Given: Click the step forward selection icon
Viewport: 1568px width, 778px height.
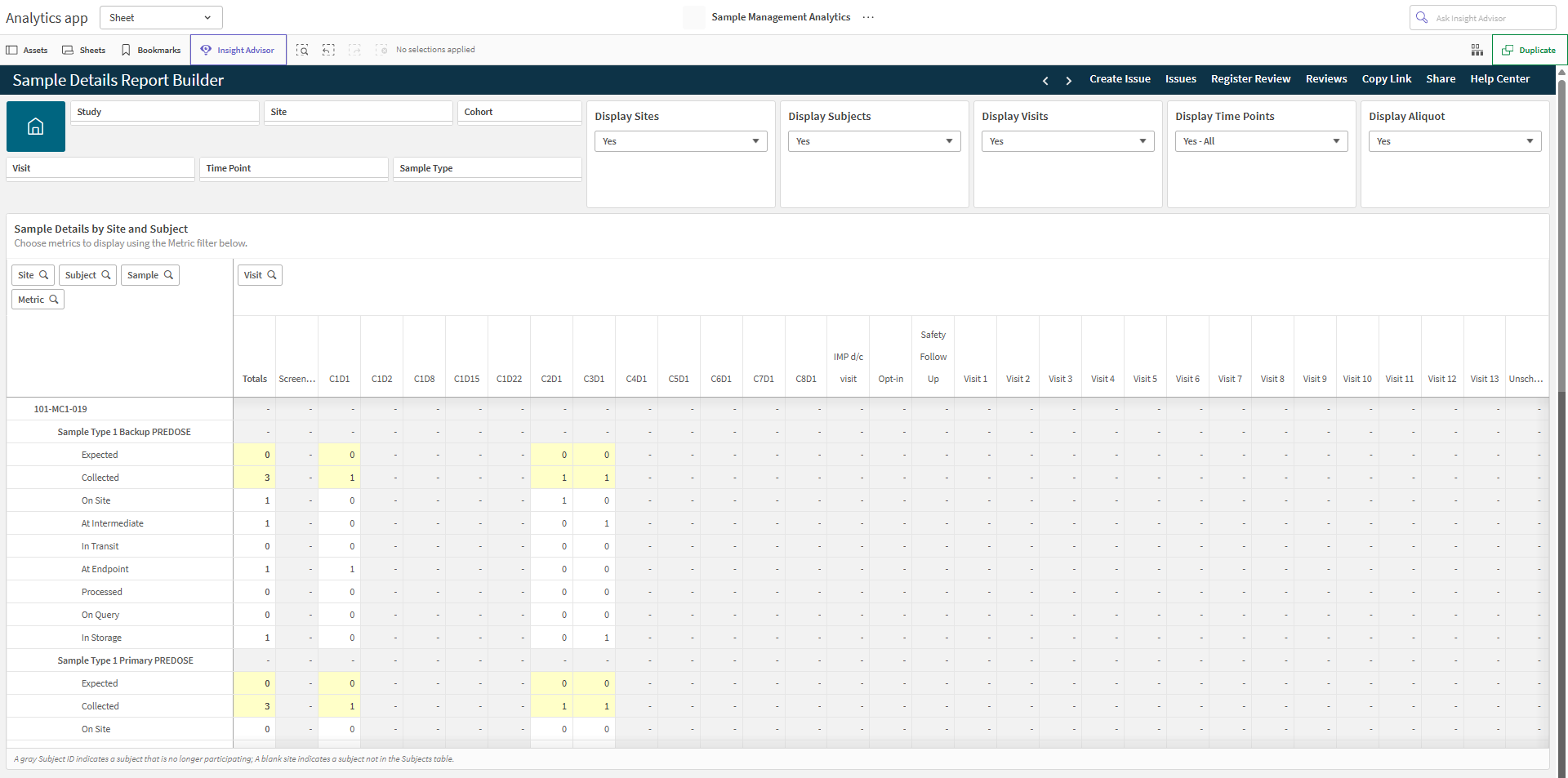Looking at the screenshot, I should (354, 50).
